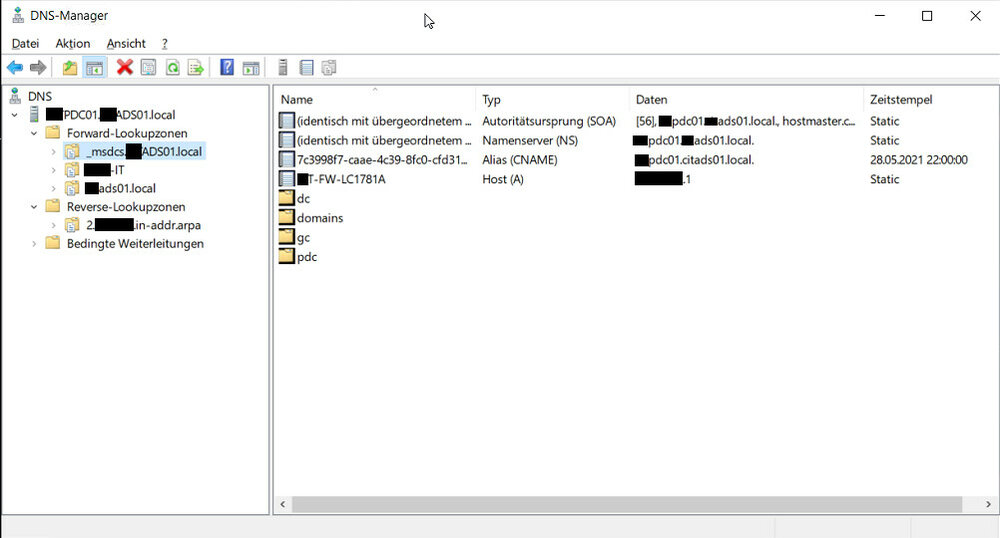Click the folder Up One Level icon
Viewport: 1000px width, 538px height.
pyautogui.click(x=69, y=68)
